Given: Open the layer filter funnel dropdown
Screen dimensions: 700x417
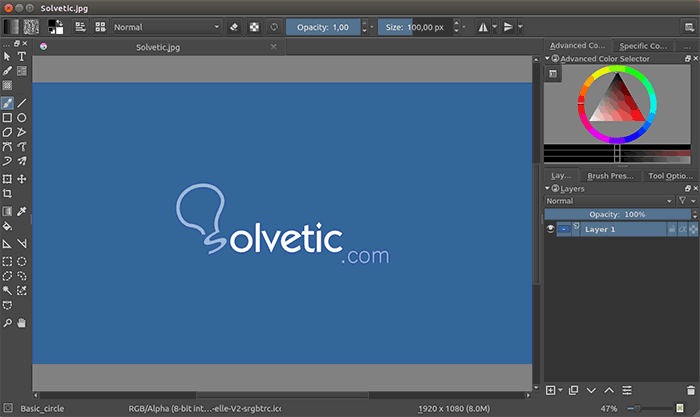Looking at the screenshot, I should [x=687, y=201].
